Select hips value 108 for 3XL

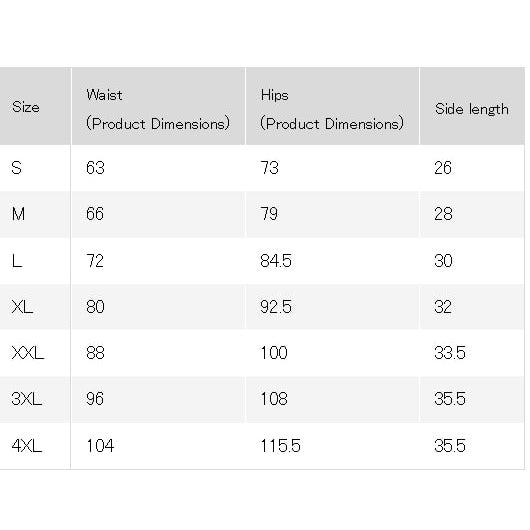[x=274, y=399]
